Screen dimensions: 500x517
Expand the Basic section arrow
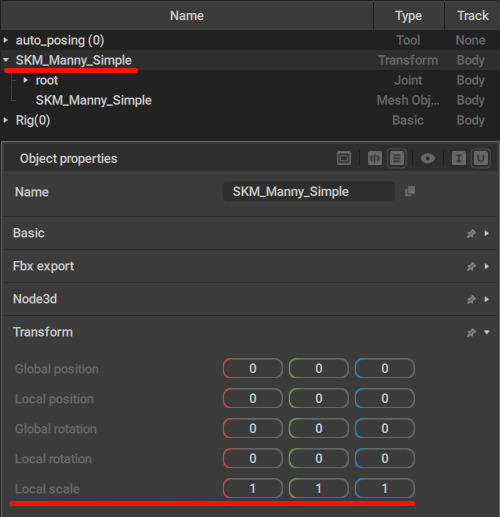(487, 233)
